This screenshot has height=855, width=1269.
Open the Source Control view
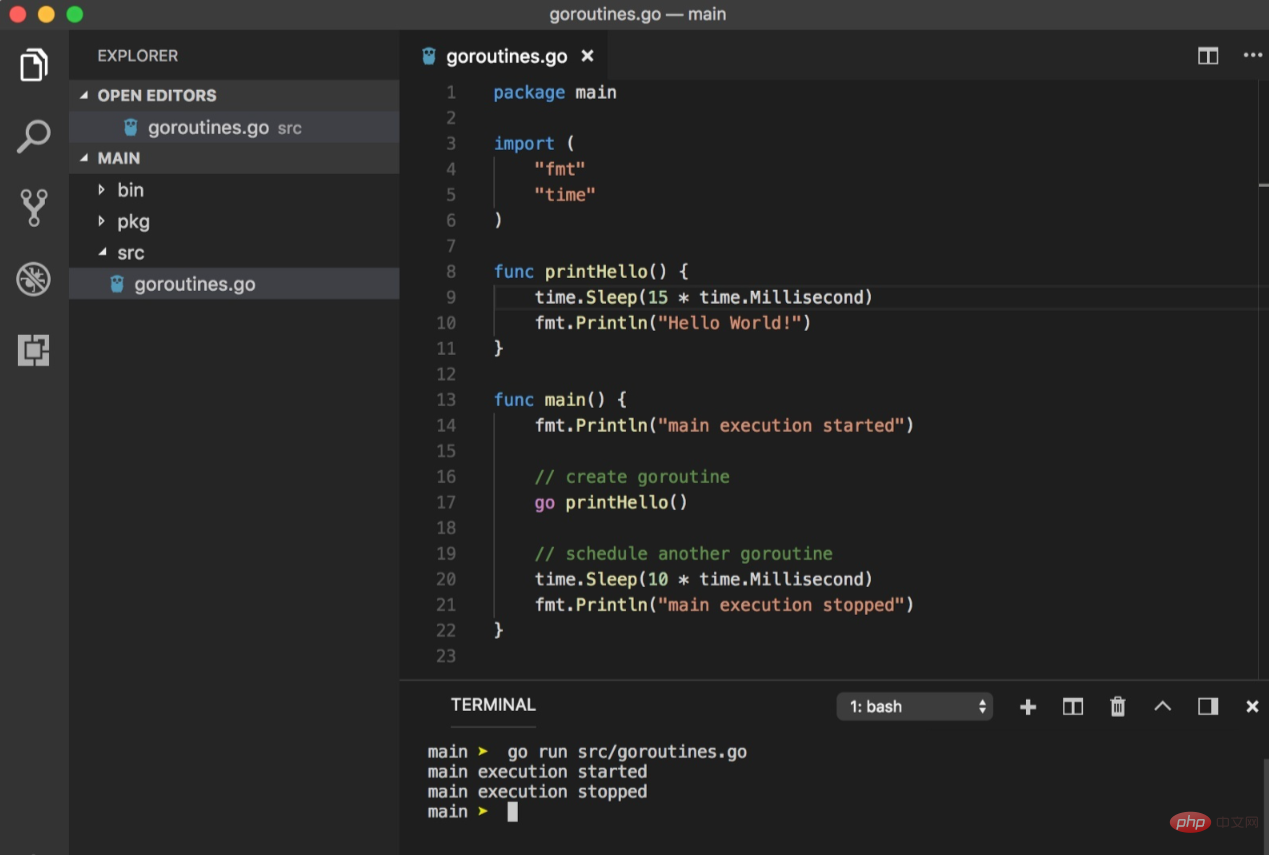click(34, 207)
